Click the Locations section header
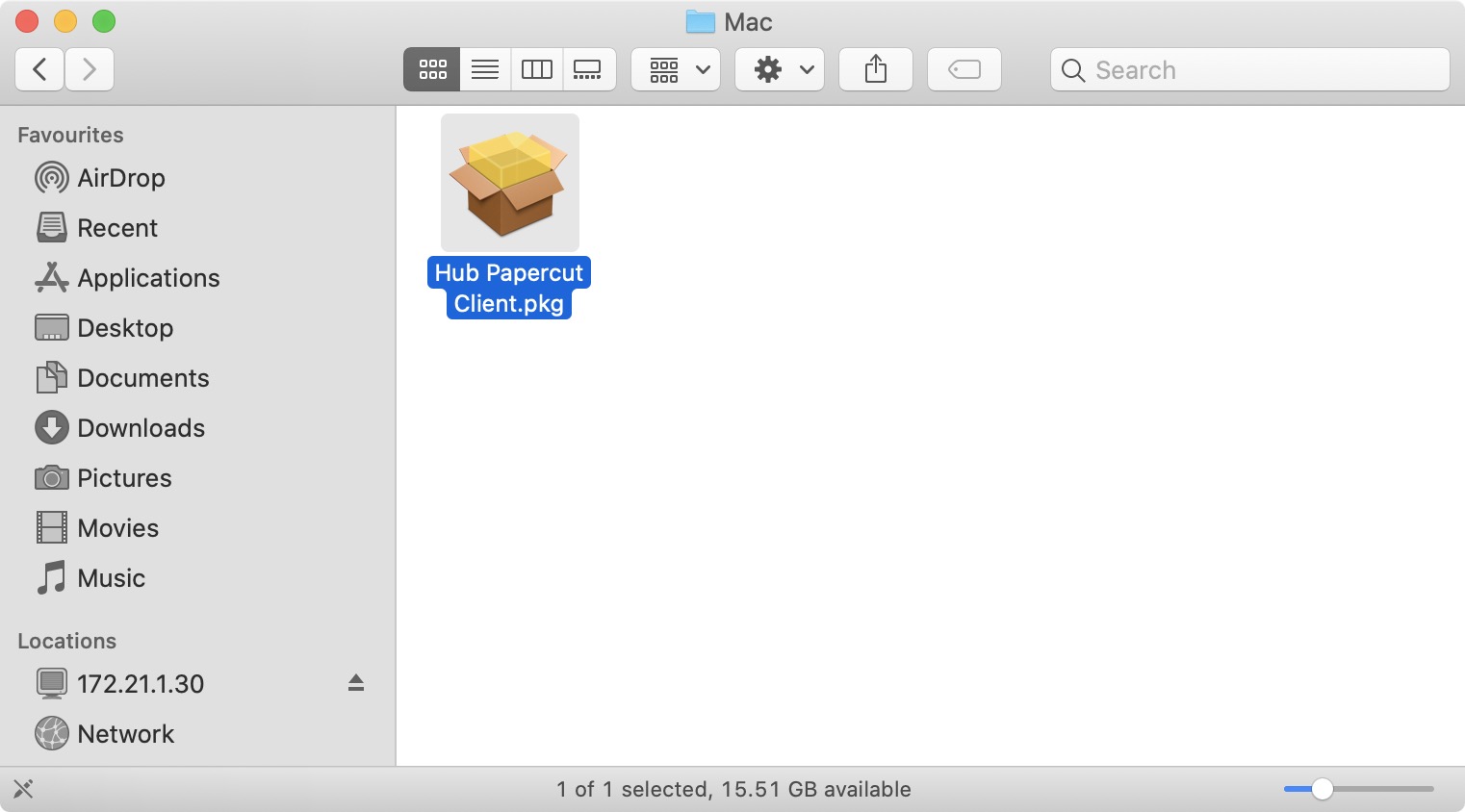The image size is (1465, 812). coord(66,641)
